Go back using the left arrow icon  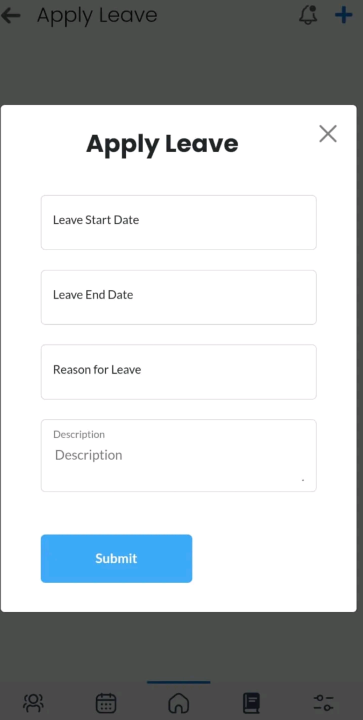coord(11,16)
